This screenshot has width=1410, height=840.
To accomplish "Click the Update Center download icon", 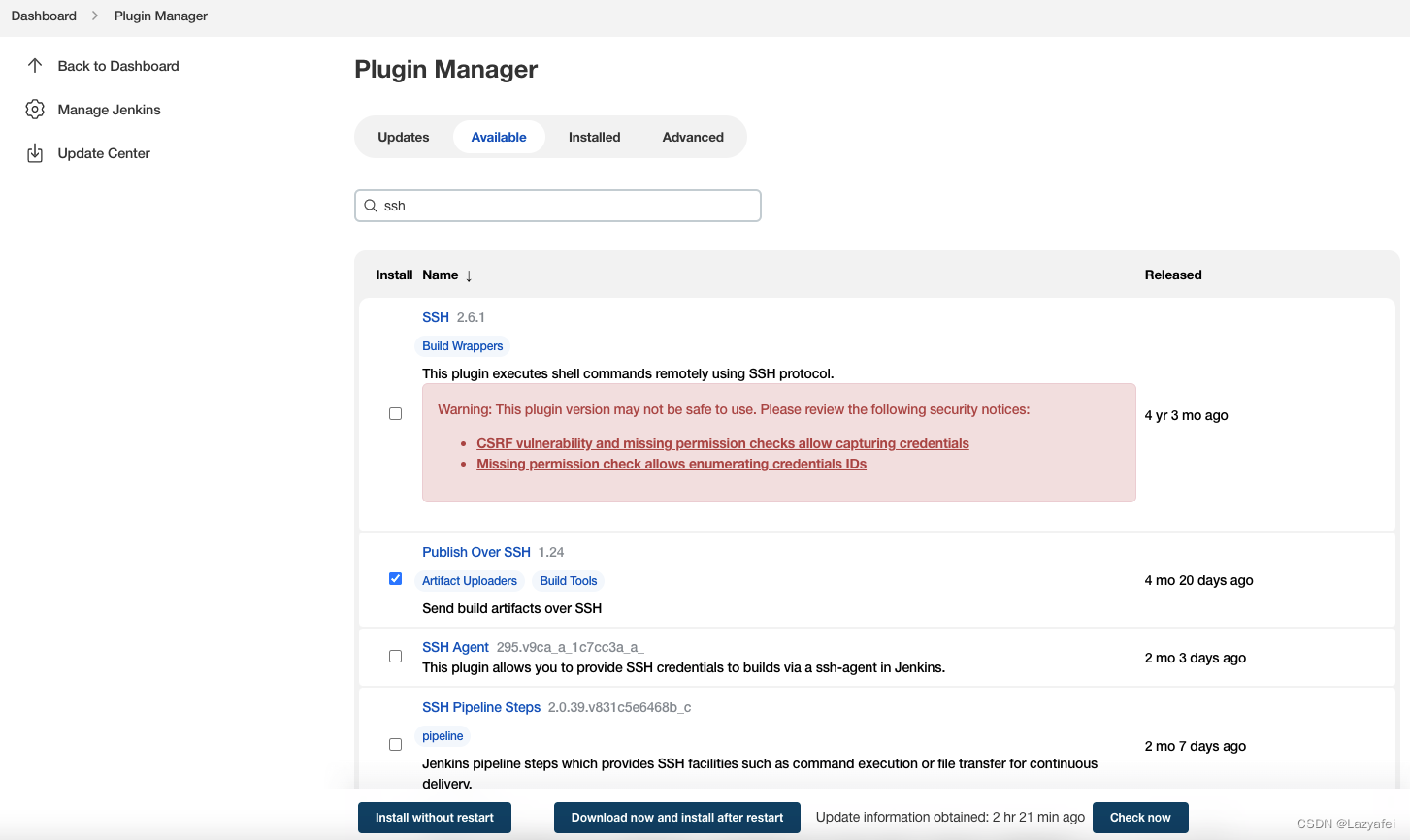I will coord(35,153).
